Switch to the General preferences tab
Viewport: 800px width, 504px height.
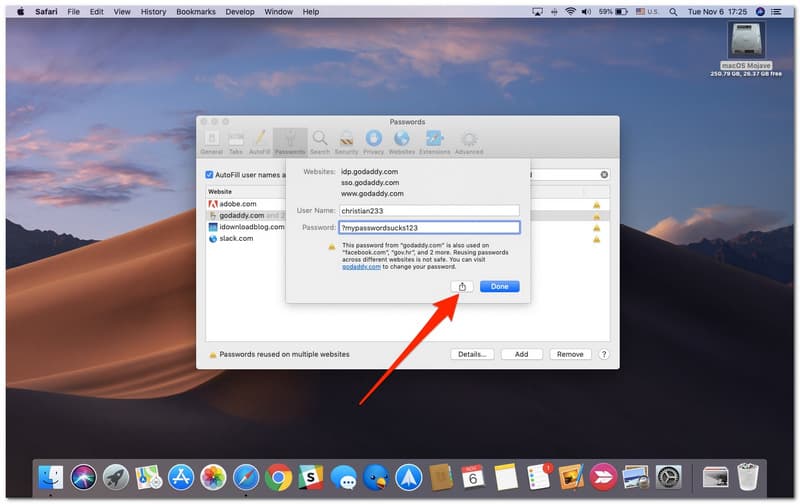pyautogui.click(x=212, y=142)
